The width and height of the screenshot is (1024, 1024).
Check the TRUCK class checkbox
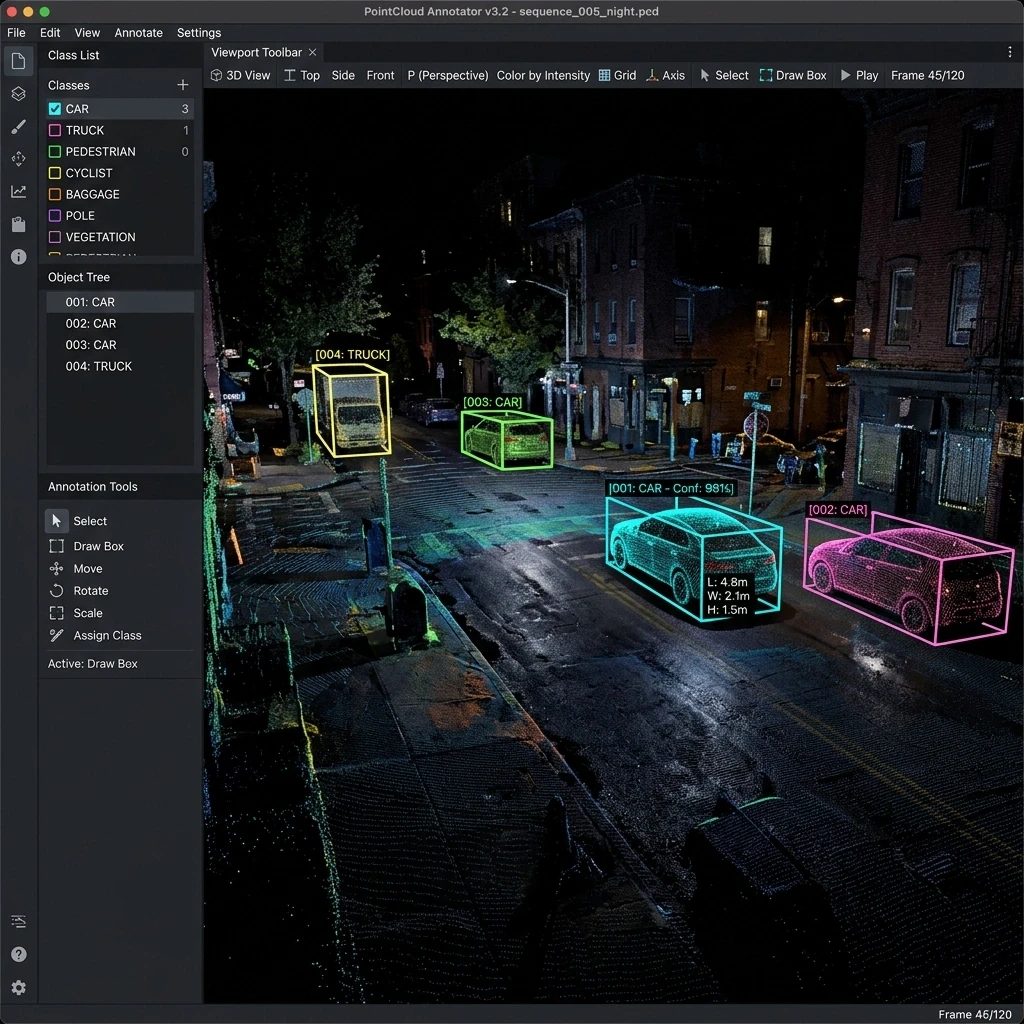click(x=55, y=131)
